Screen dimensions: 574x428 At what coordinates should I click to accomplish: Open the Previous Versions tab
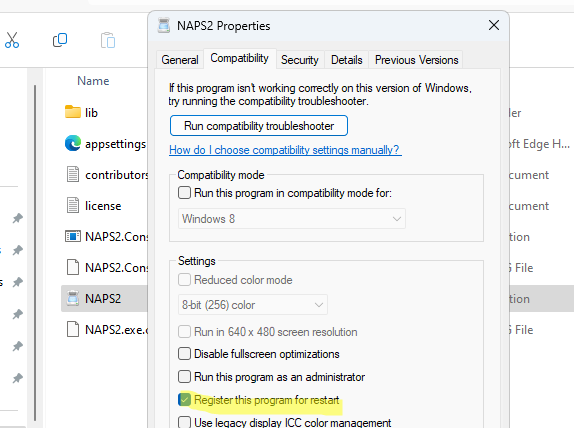click(416, 60)
